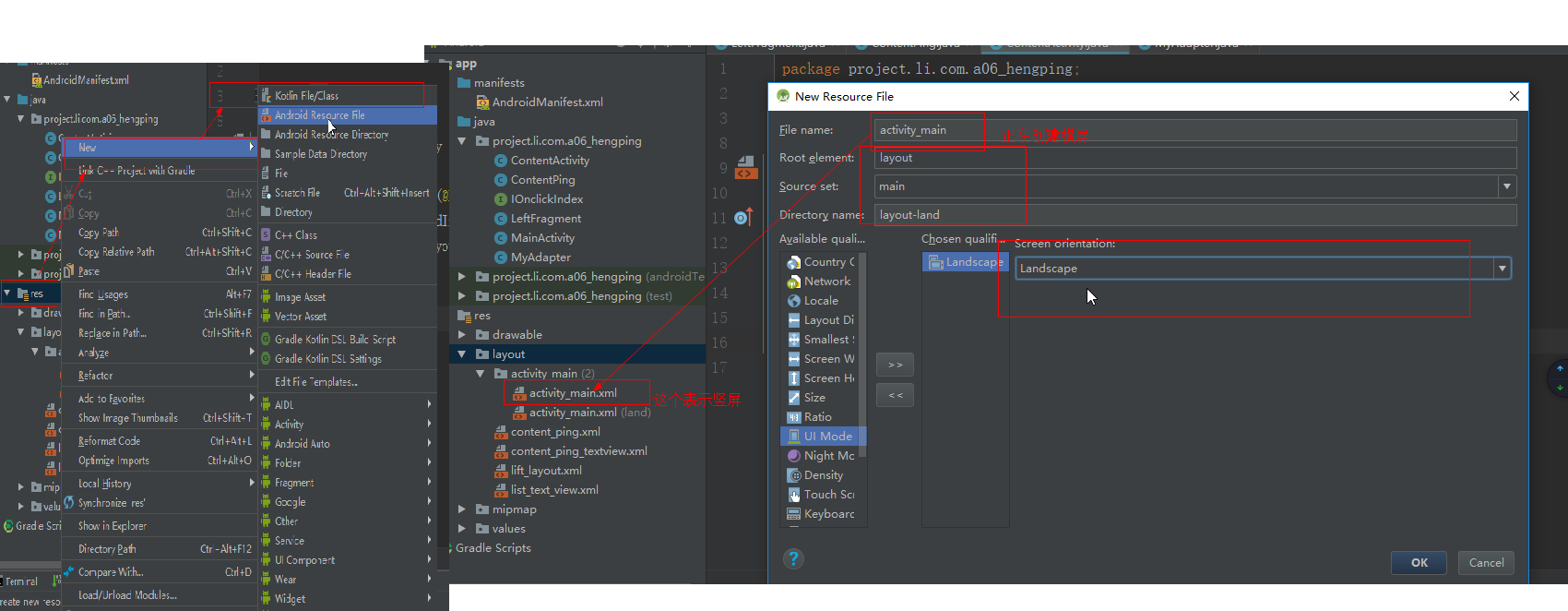Open the Refactor submenu
1568x611 pixels.
160,376
